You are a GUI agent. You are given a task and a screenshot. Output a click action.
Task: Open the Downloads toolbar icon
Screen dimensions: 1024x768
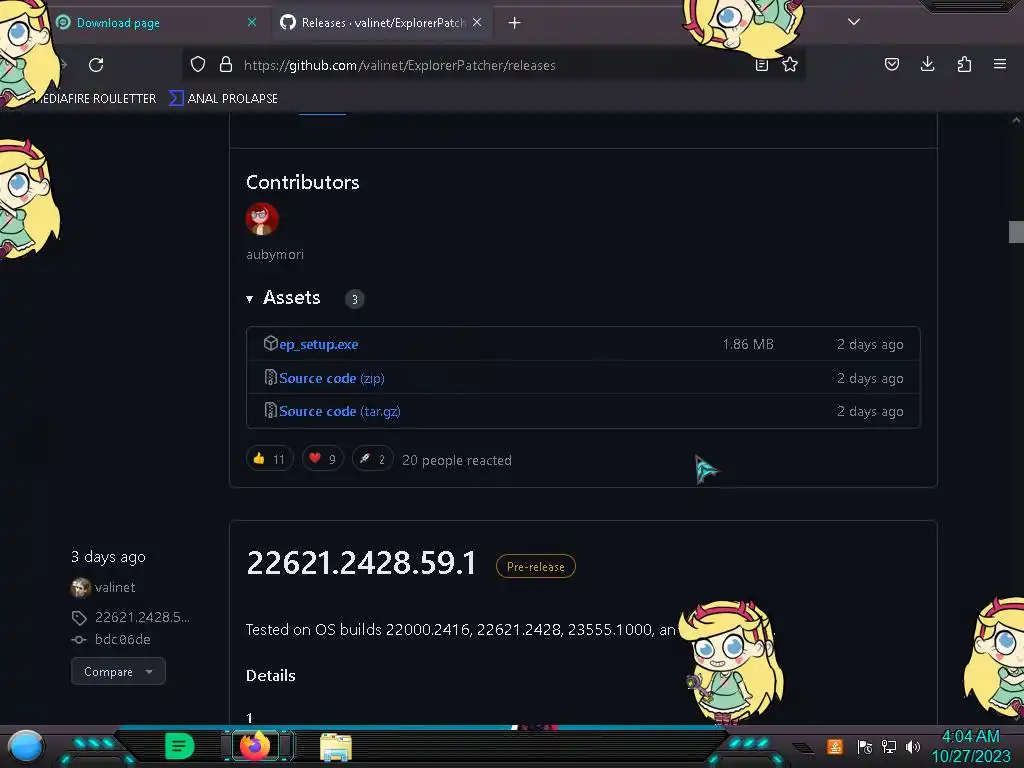pos(927,64)
